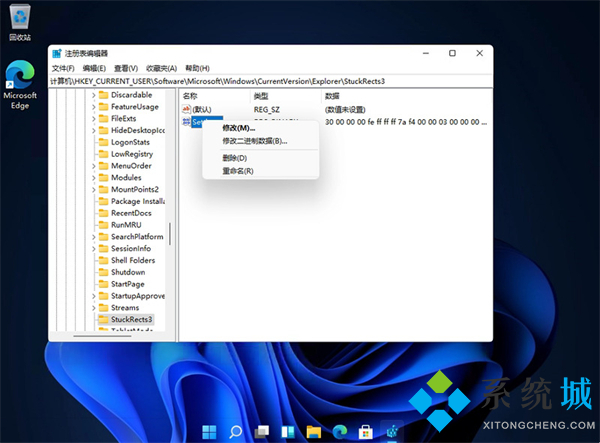The width and height of the screenshot is (600, 443).
Task: Click the StuckRects3 folder icon
Action: click(103, 319)
